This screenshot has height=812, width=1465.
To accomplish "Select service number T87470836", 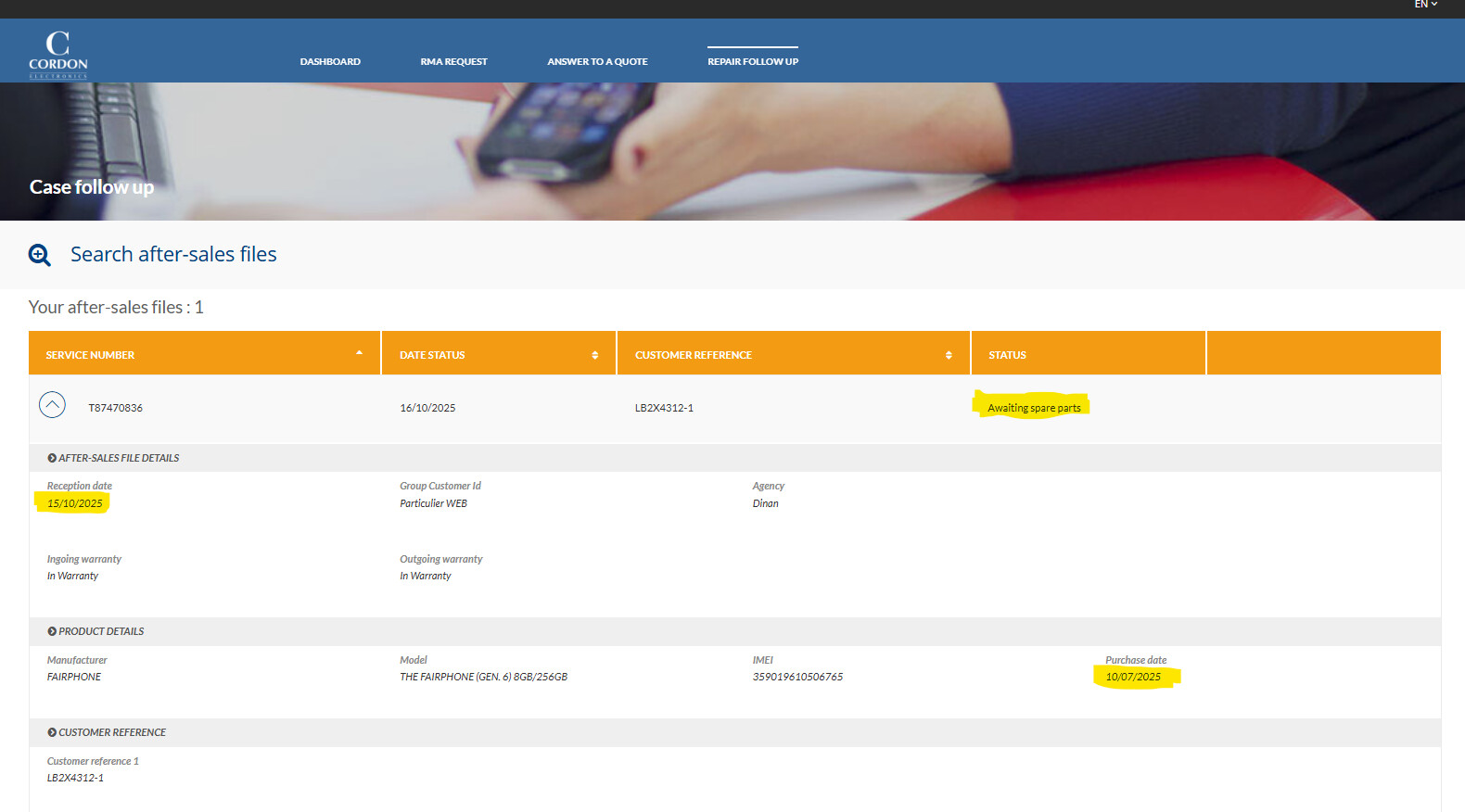I will pos(116,408).
